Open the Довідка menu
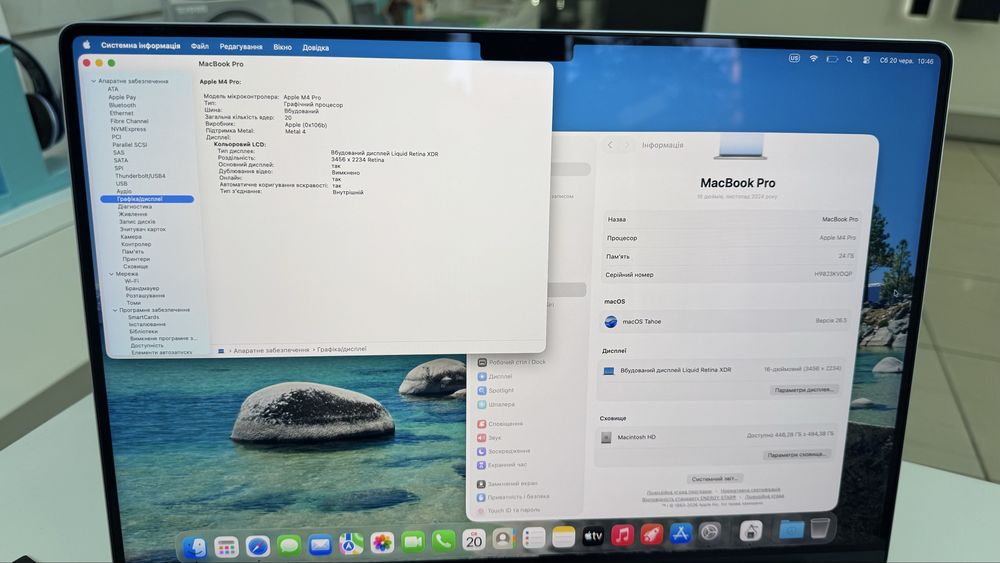Viewport: 1000px width, 563px height. tap(316, 47)
